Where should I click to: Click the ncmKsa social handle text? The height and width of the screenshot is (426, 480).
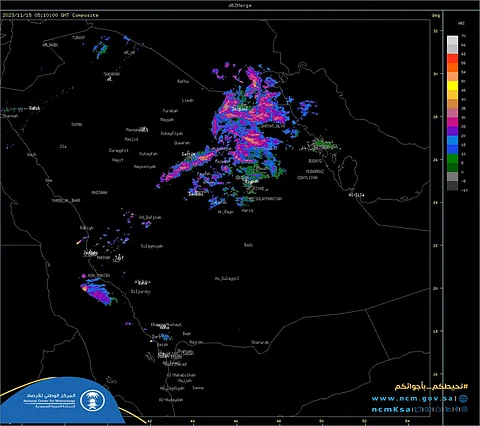[391, 410]
